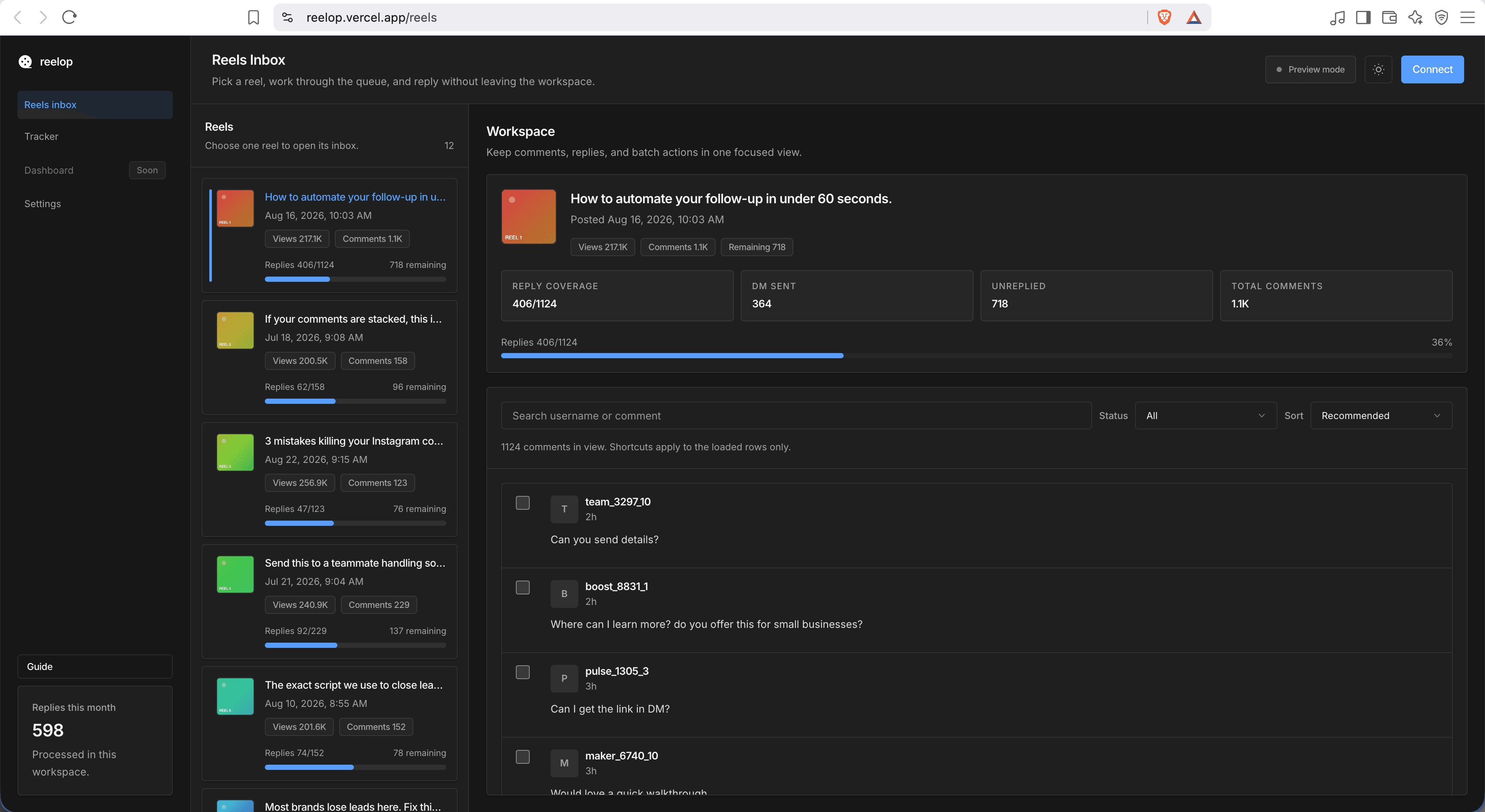Click the M avatar for maker_6740_10
The width and height of the screenshot is (1485, 812).
pyautogui.click(x=564, y=763)
